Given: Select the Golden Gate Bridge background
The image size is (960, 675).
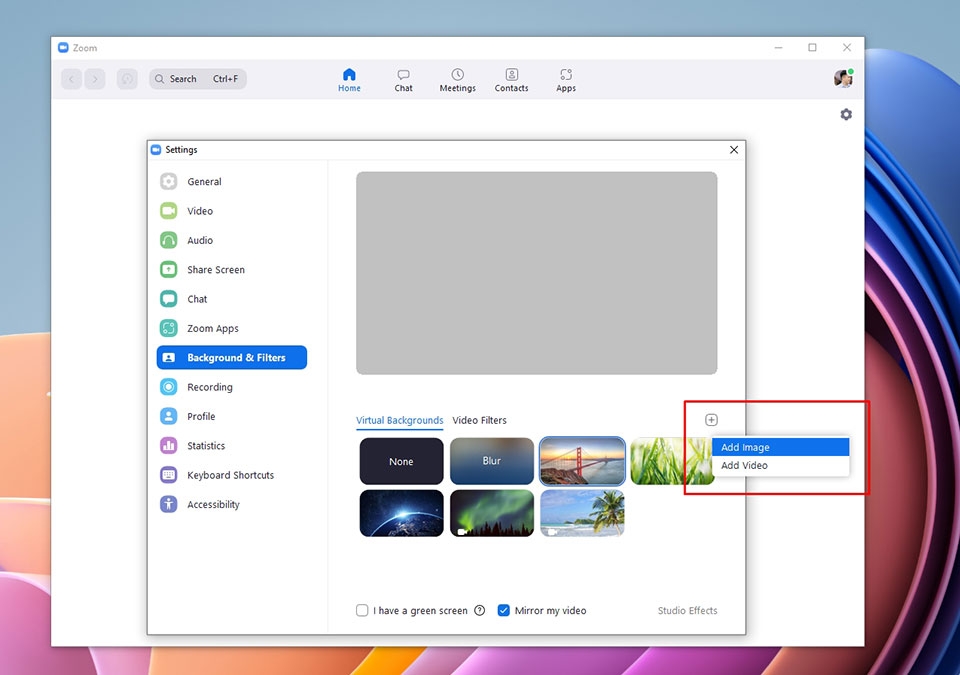Looking at the screenshot, I should 582,461.
